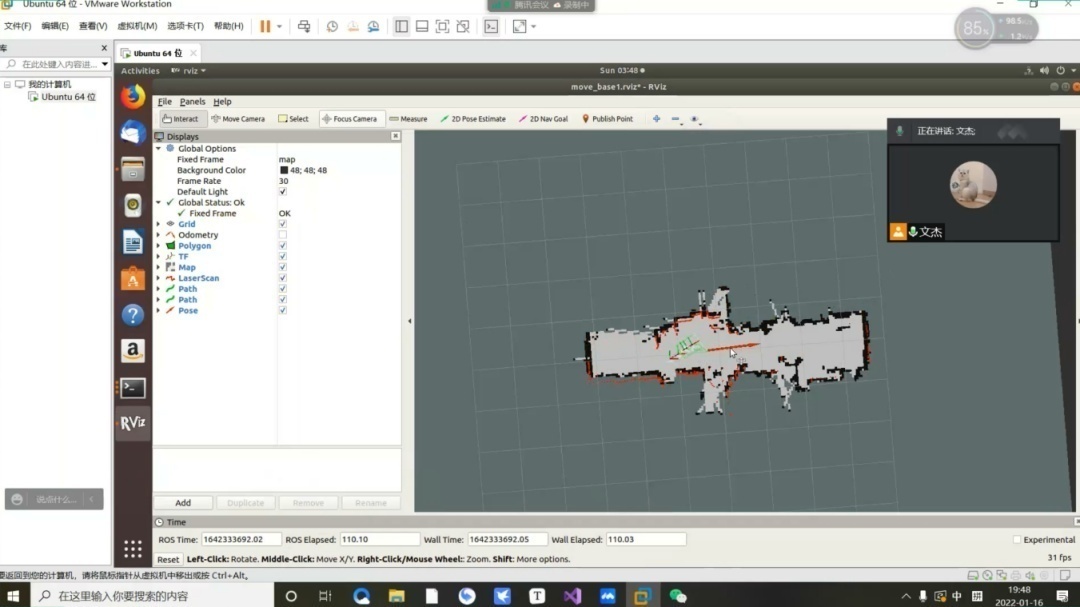Launch Terminal from the Ubuntu dock

[133, 387]
